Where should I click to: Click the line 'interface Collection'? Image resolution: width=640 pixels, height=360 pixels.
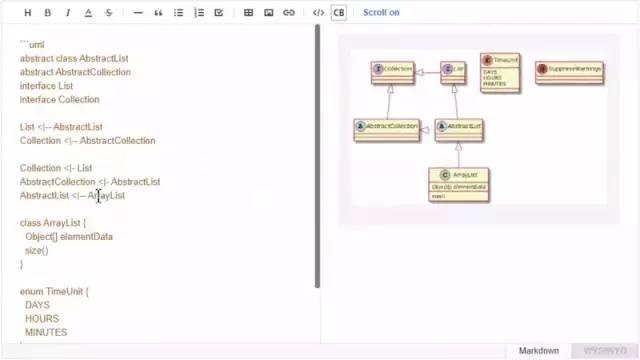click(x=59, y=100)
